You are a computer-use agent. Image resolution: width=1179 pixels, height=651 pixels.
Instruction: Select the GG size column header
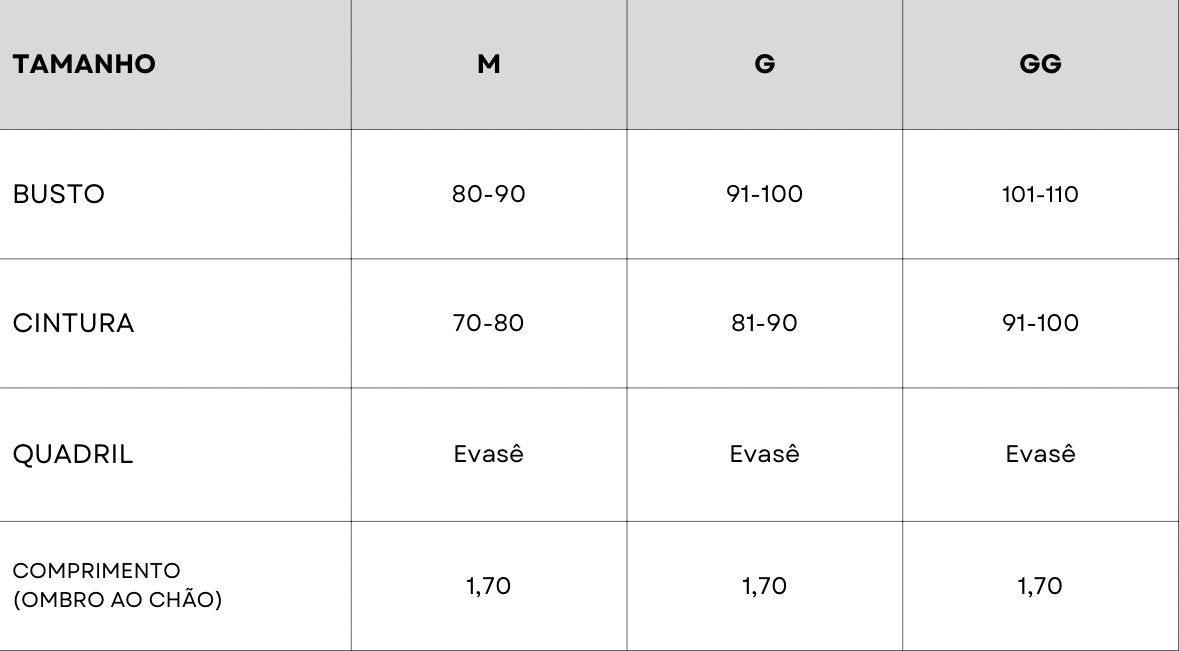pos(1041,64)
